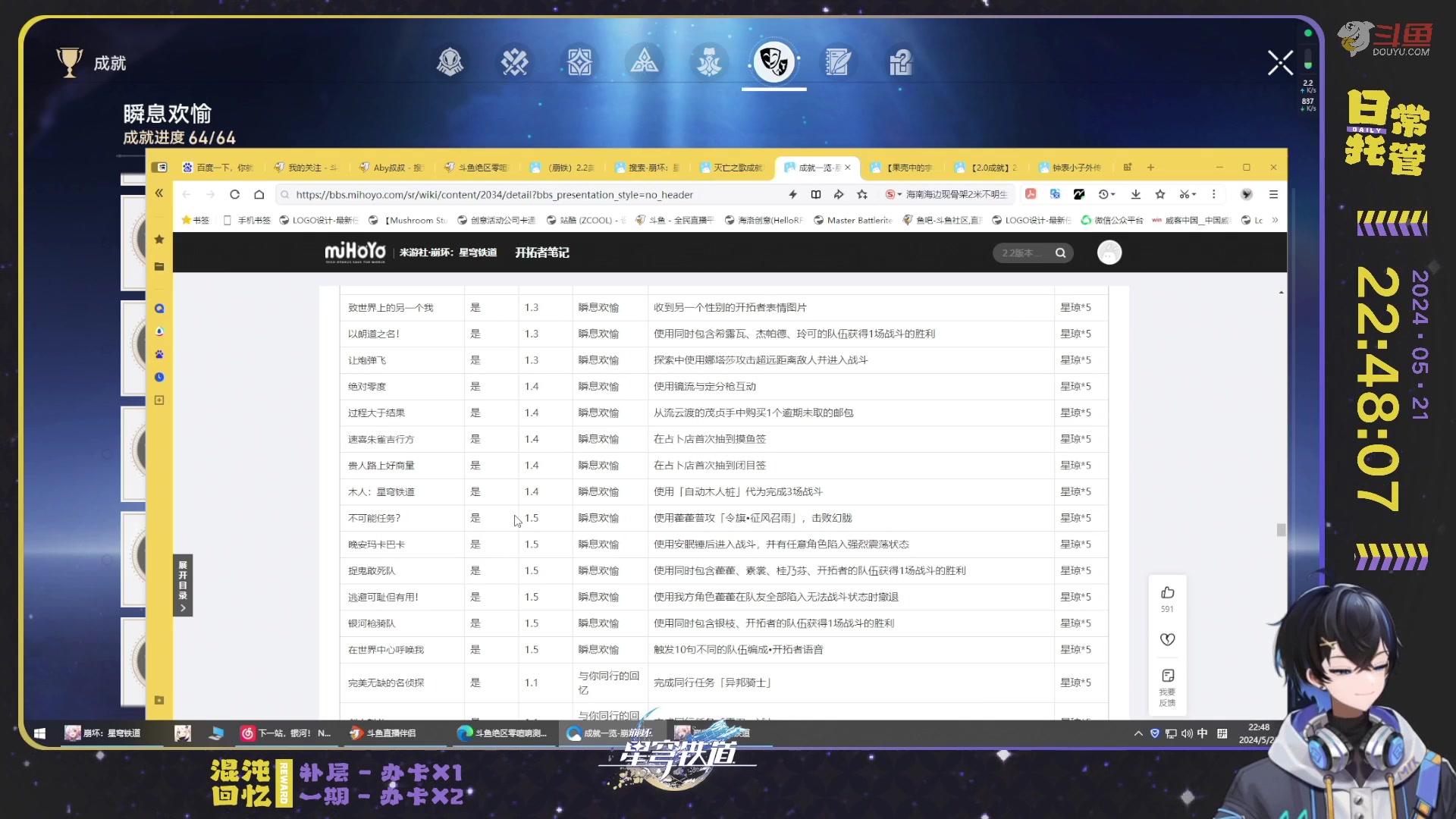Click the browser back arrow button
Image resolution: width=1456 pixels, height=819 pixels.
[187, 195]
